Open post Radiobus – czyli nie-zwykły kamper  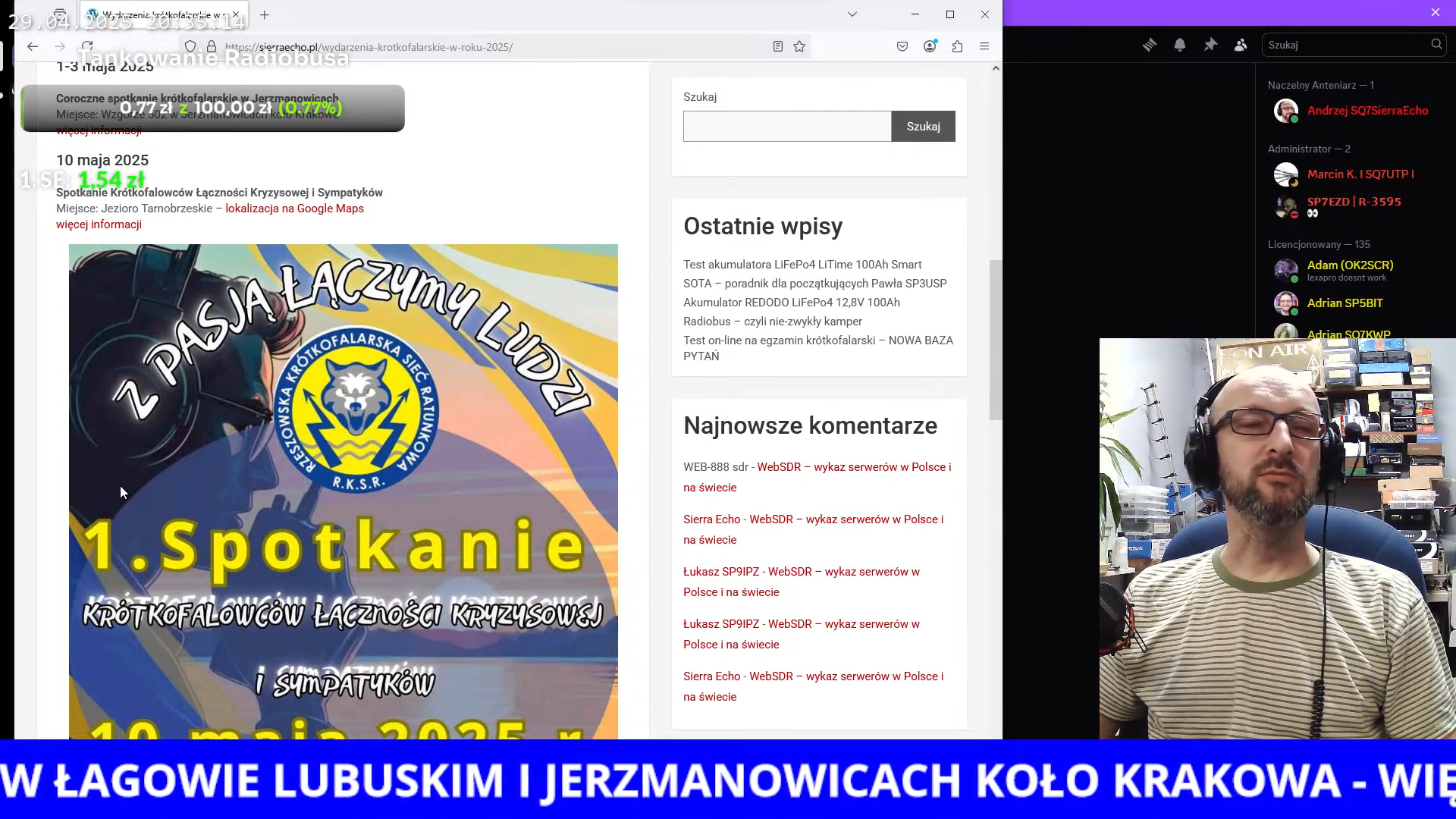coord(773,322)
